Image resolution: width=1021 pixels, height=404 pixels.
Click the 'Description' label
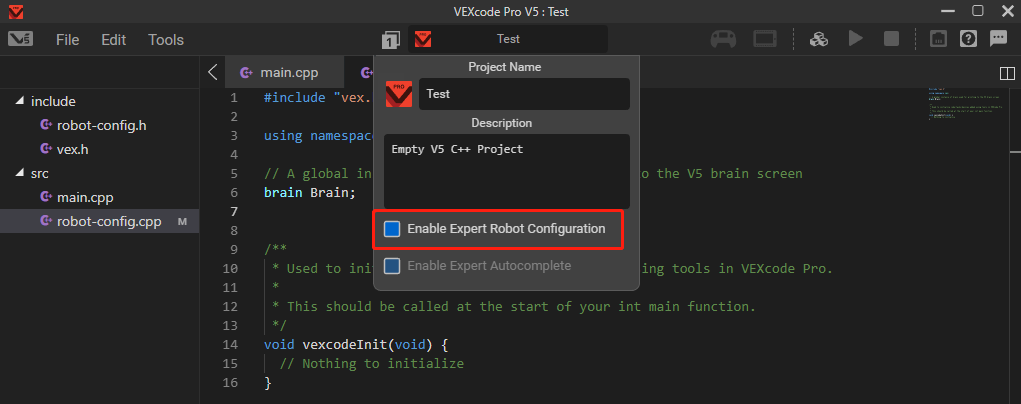501,123
